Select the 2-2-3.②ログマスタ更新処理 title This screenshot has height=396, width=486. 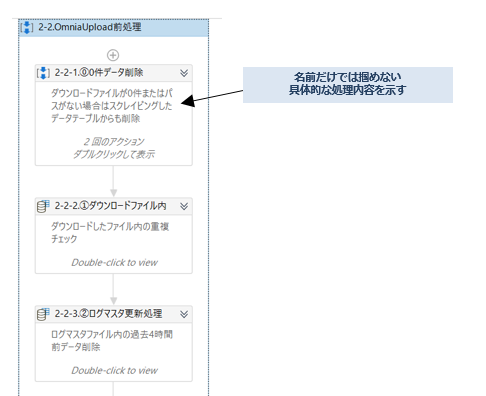(108, 314)
